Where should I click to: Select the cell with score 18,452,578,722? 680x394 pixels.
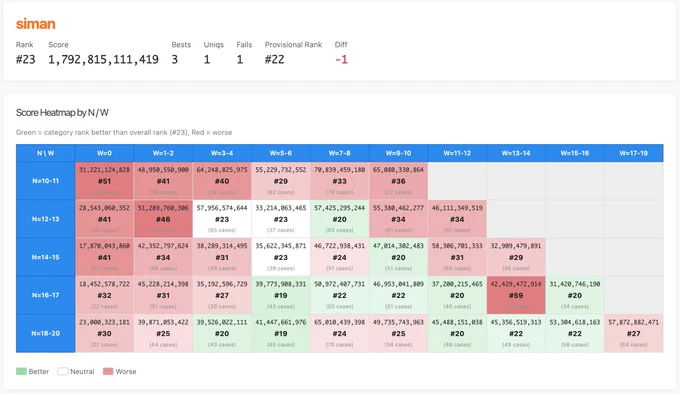click(105, 295)
